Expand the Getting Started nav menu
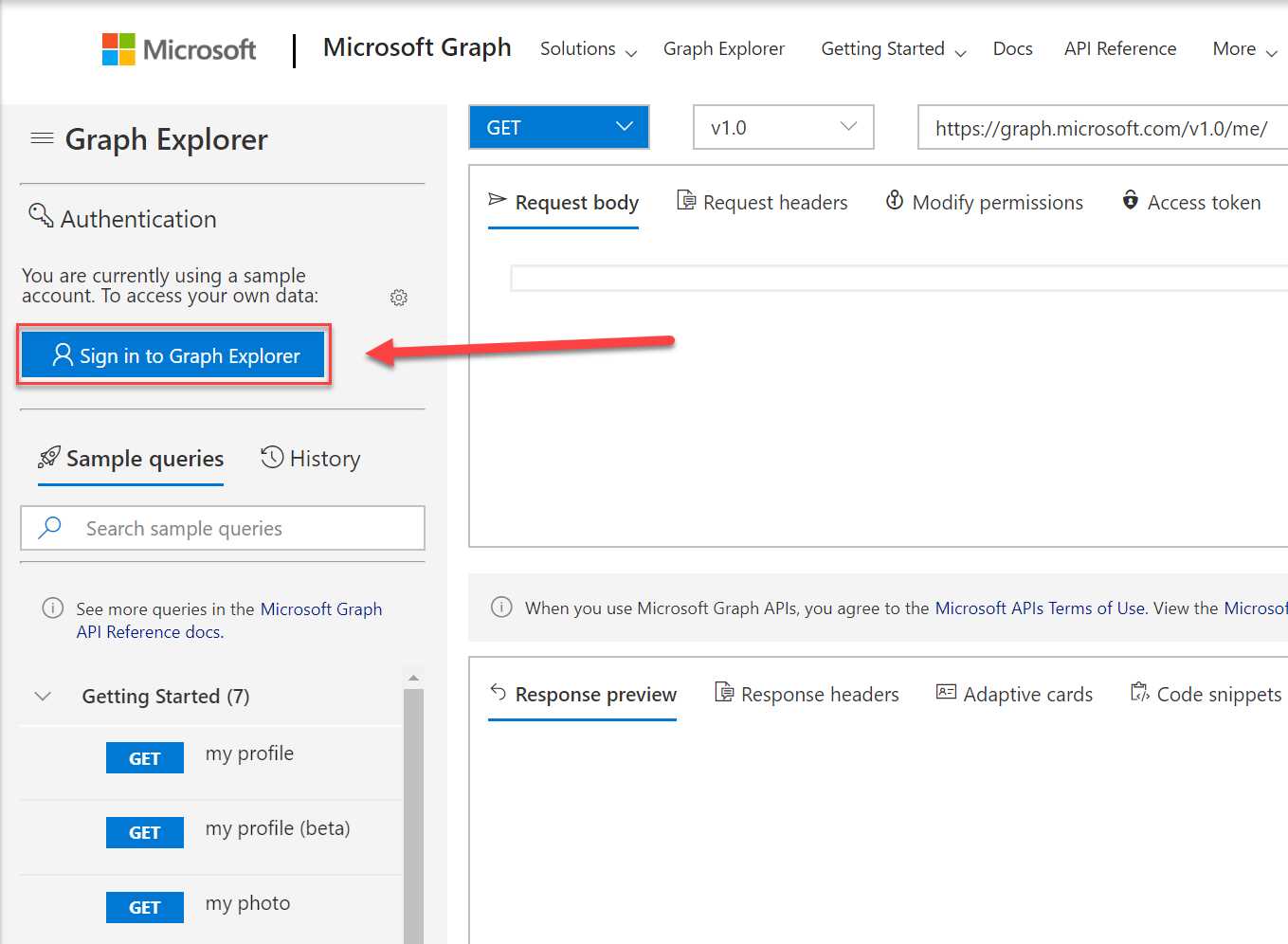 pos(894,49)
